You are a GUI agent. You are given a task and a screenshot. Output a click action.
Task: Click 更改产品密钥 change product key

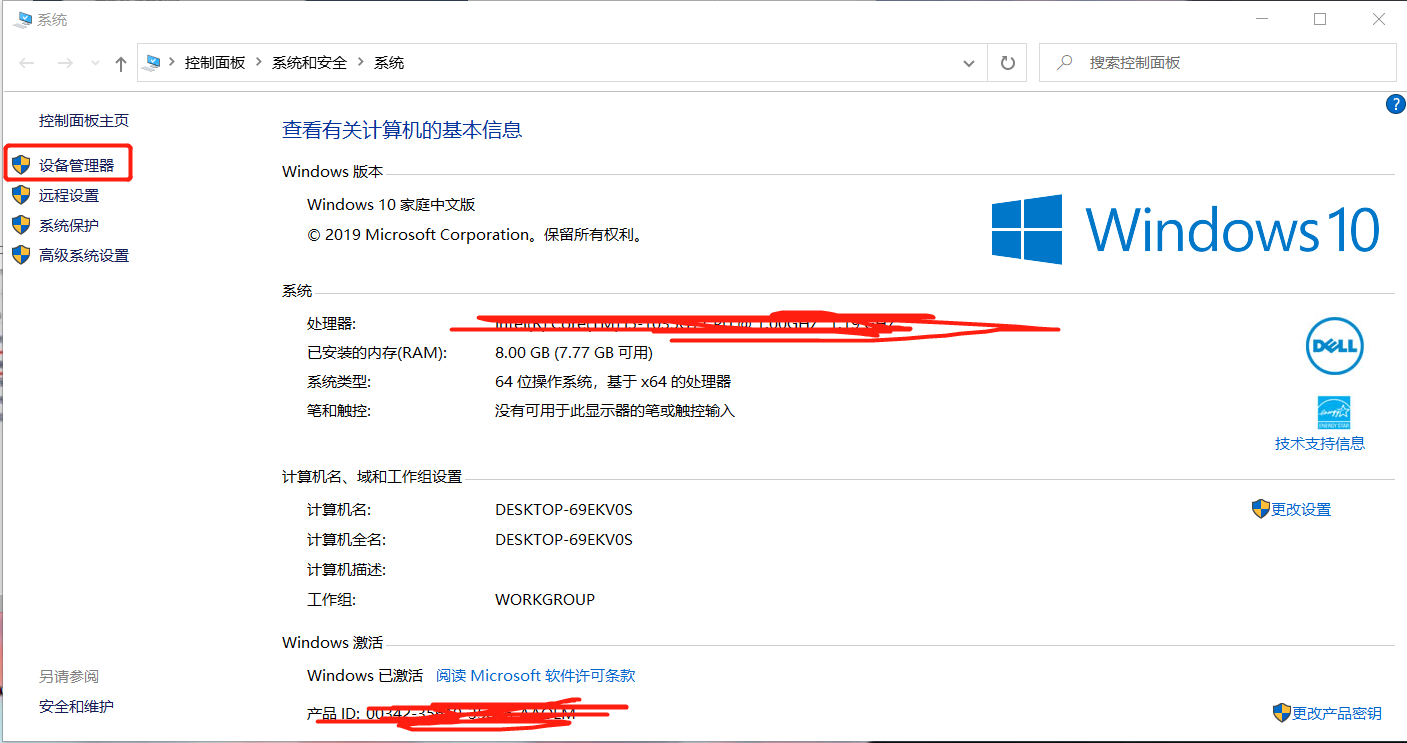(1337, 713)
